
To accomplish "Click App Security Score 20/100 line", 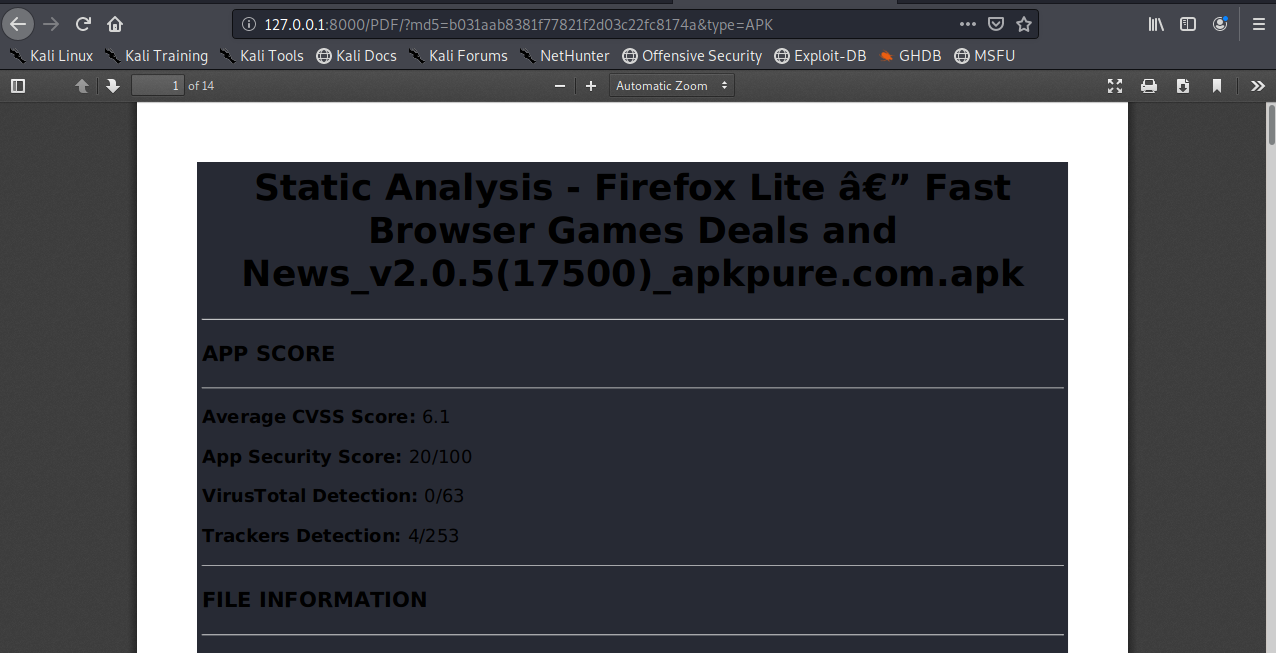I will [x=337, y=457].
